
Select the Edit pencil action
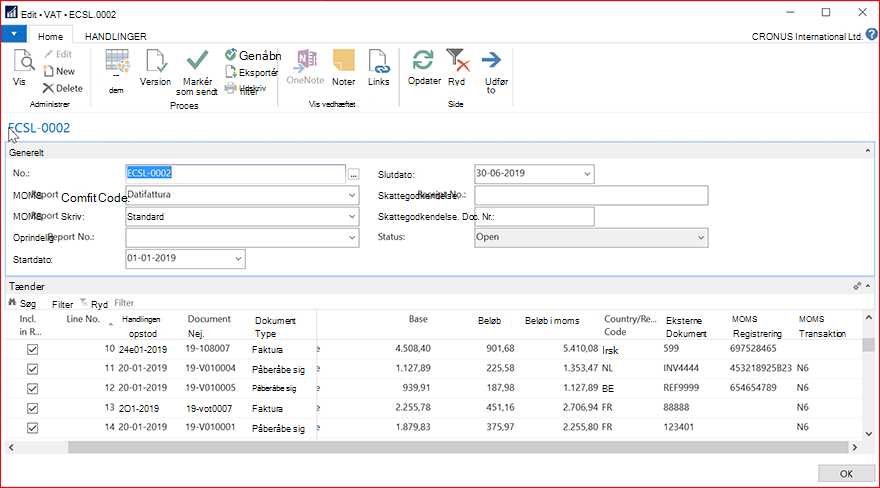click(x=58, y=54)
